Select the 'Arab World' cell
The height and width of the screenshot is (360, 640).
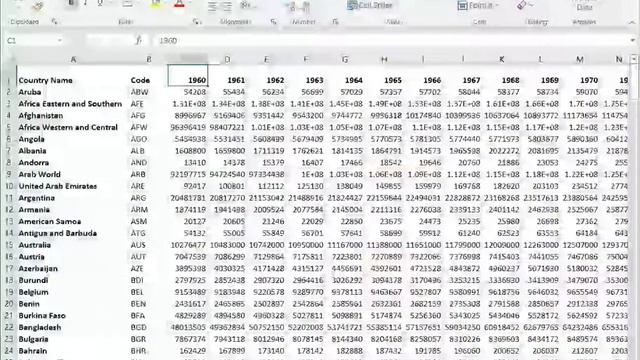39,174
